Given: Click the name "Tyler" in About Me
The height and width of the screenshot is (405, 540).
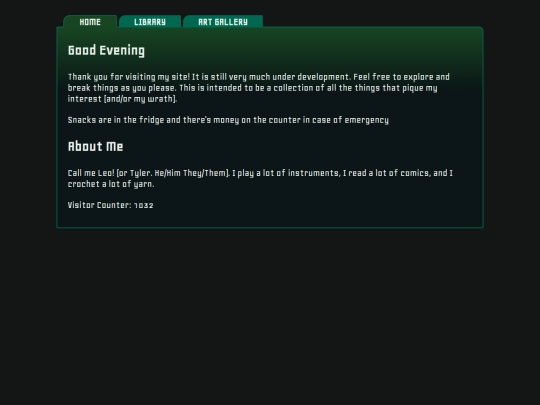Looking at the screenshot, I should [x=141, y=173].
